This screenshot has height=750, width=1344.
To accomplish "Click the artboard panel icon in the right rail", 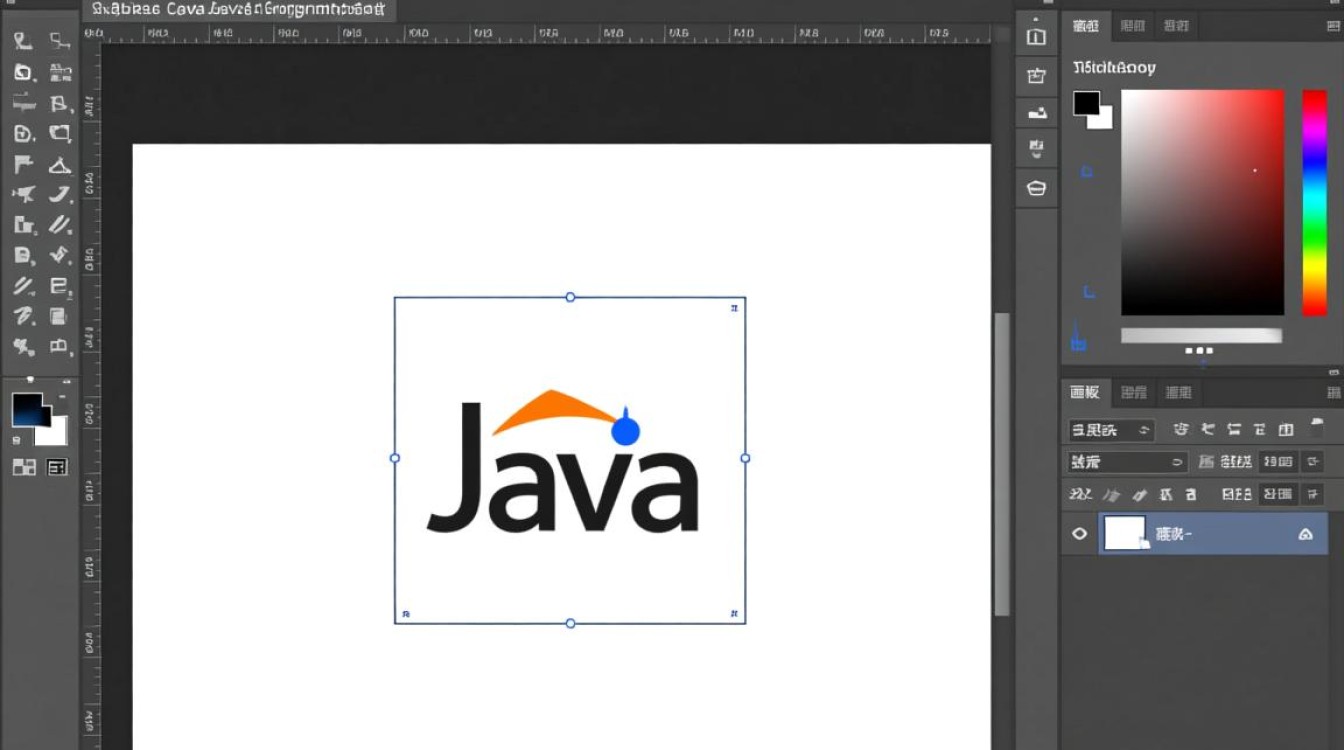I will pos(1035,35).
